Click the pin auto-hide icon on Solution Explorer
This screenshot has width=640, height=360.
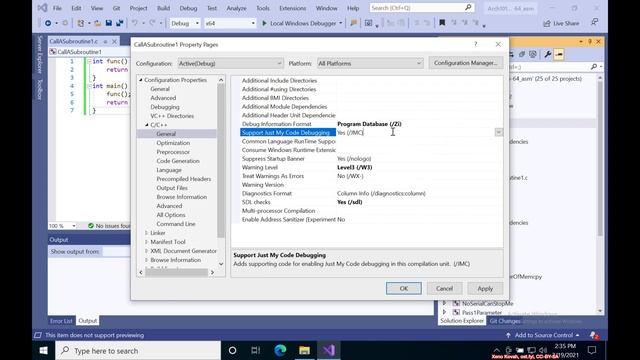point(589,42)
